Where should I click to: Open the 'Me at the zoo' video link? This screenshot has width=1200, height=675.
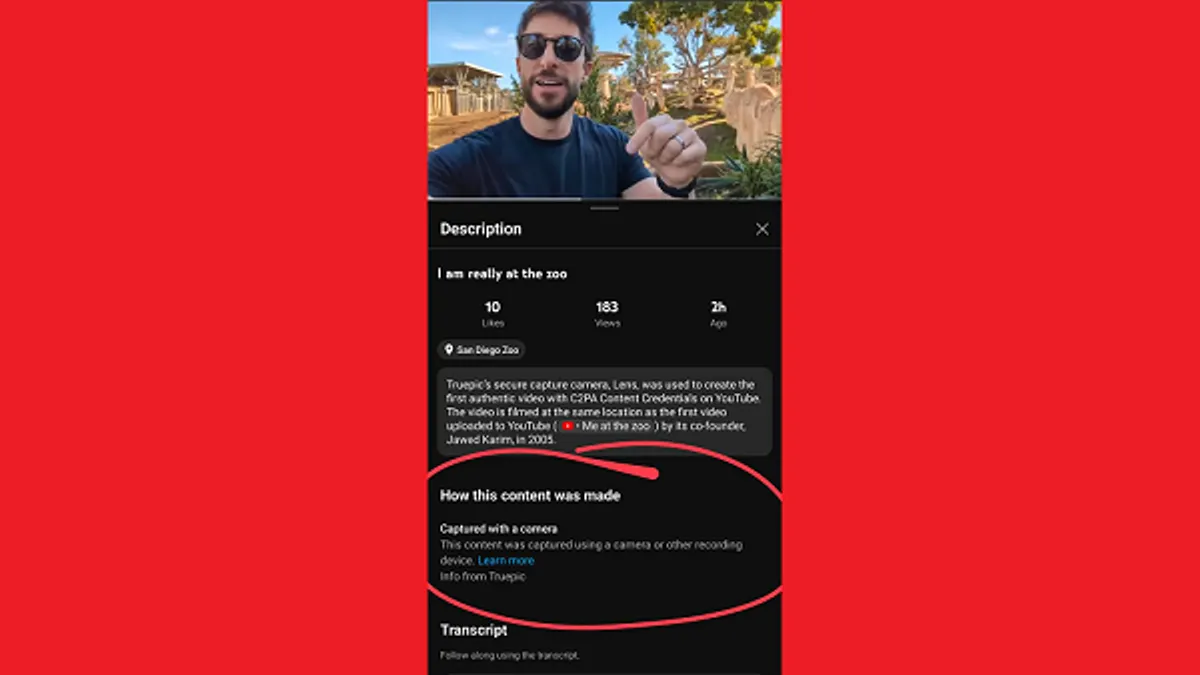[606, 426]
